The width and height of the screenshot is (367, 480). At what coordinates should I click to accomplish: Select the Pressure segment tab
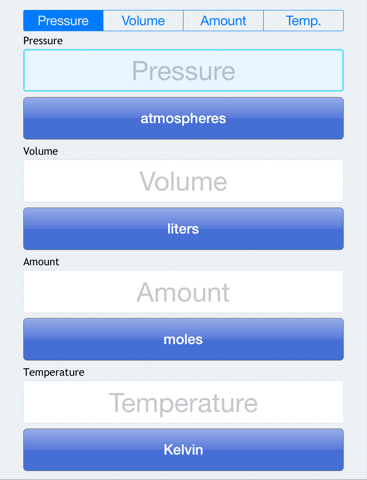click(63, 21)
